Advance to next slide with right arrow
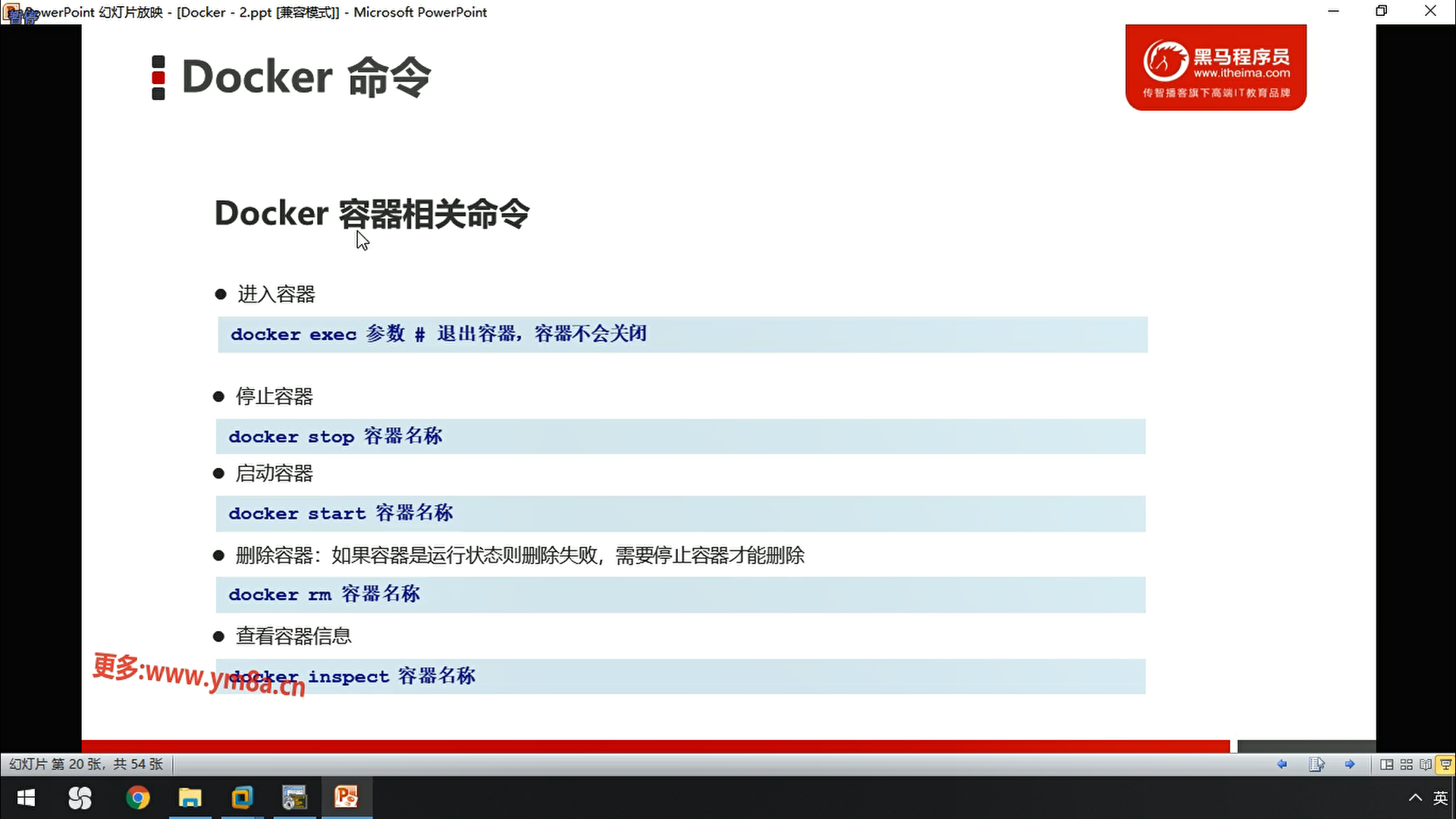This screenshot has height=819, width=1456. pos(1350,764)
